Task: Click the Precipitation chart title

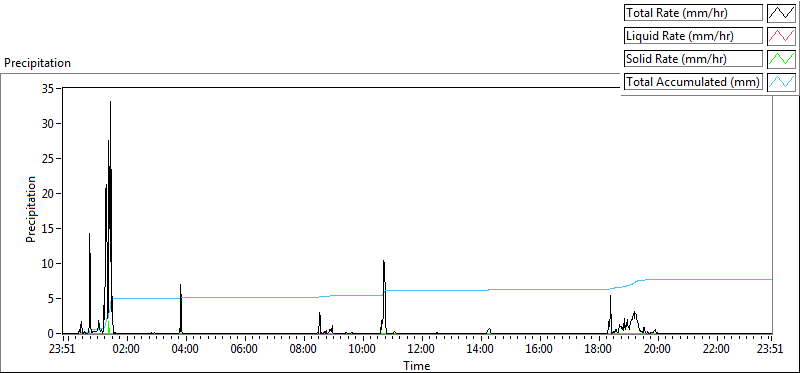Action: (37, 63)
